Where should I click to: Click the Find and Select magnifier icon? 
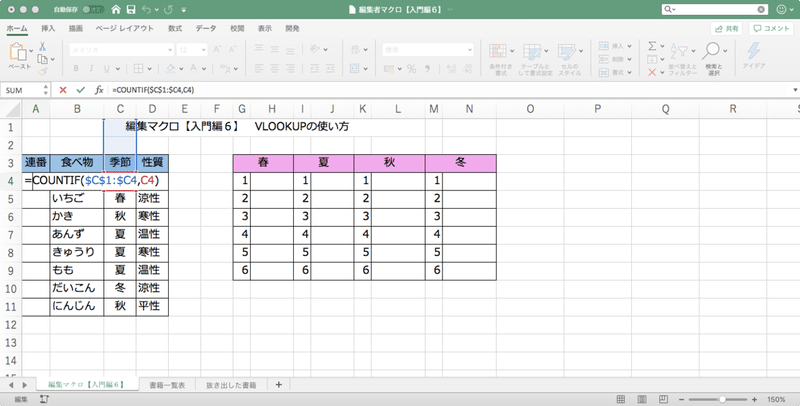point(711,51)
